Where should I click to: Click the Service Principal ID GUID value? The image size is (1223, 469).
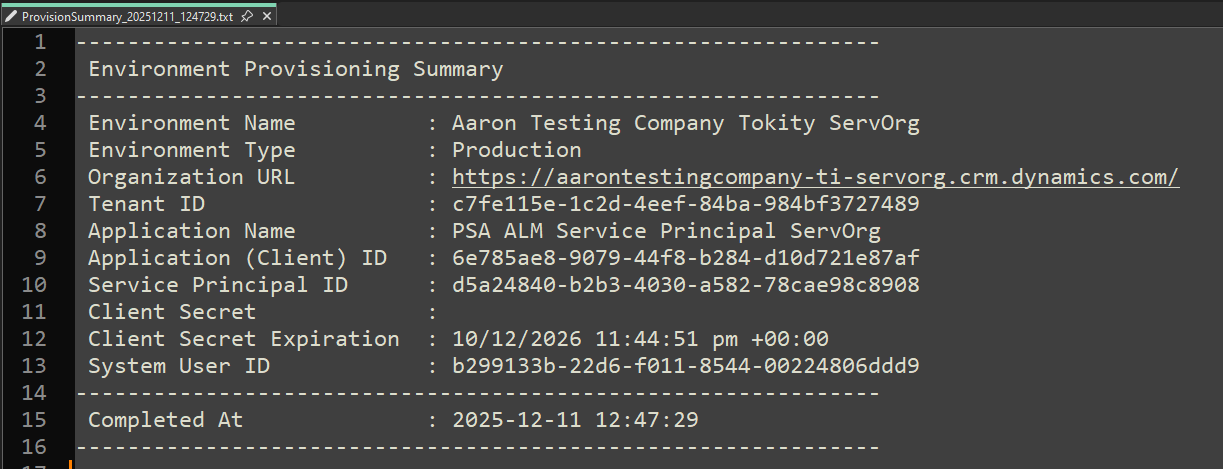[x=685, y=285]
